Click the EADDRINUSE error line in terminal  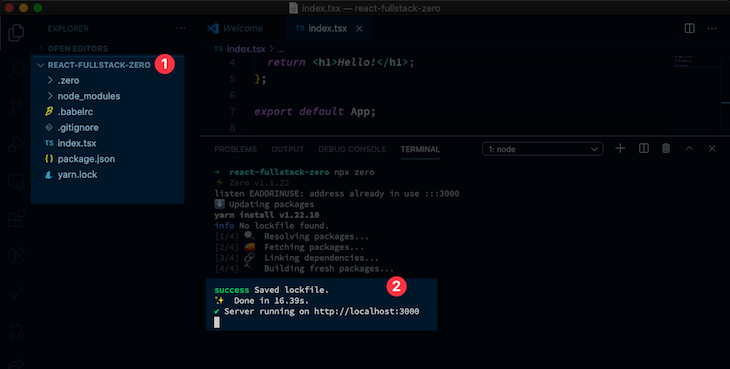pos(337,194)
